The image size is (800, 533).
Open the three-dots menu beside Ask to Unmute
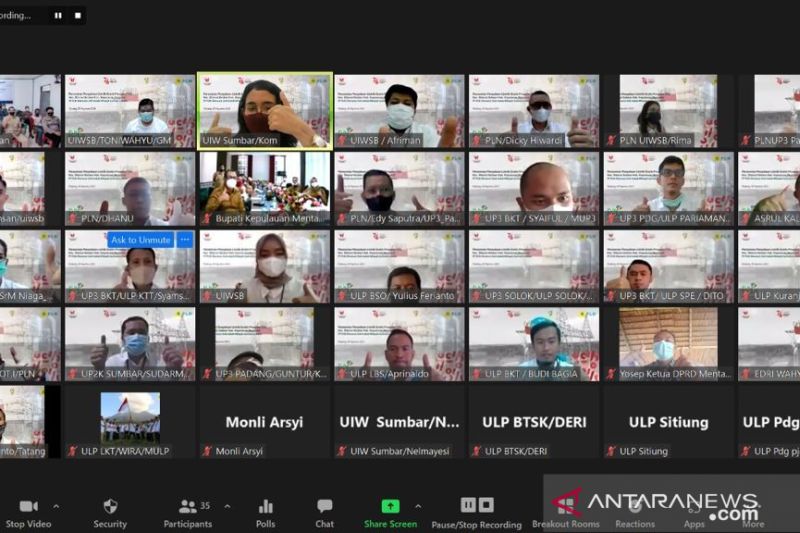pyautogui.click(x=185, y=240)
